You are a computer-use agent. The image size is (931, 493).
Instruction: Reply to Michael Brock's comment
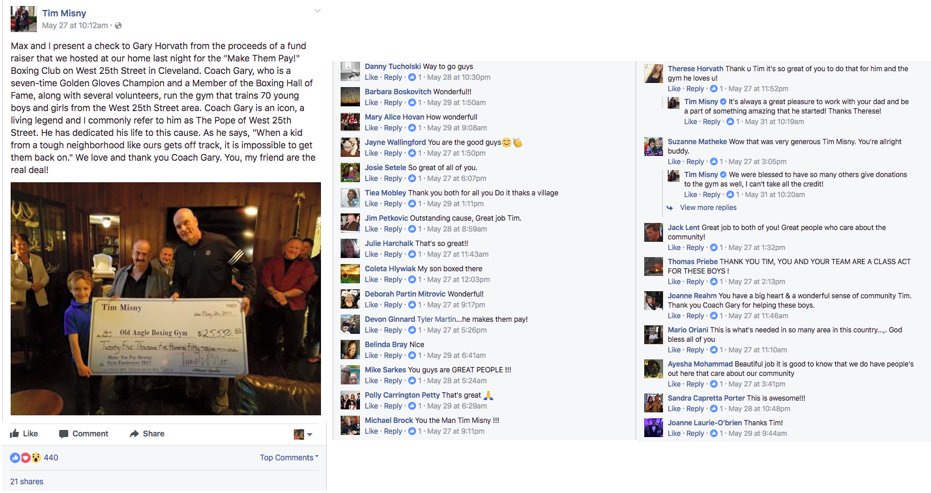(x=392, y=431)
